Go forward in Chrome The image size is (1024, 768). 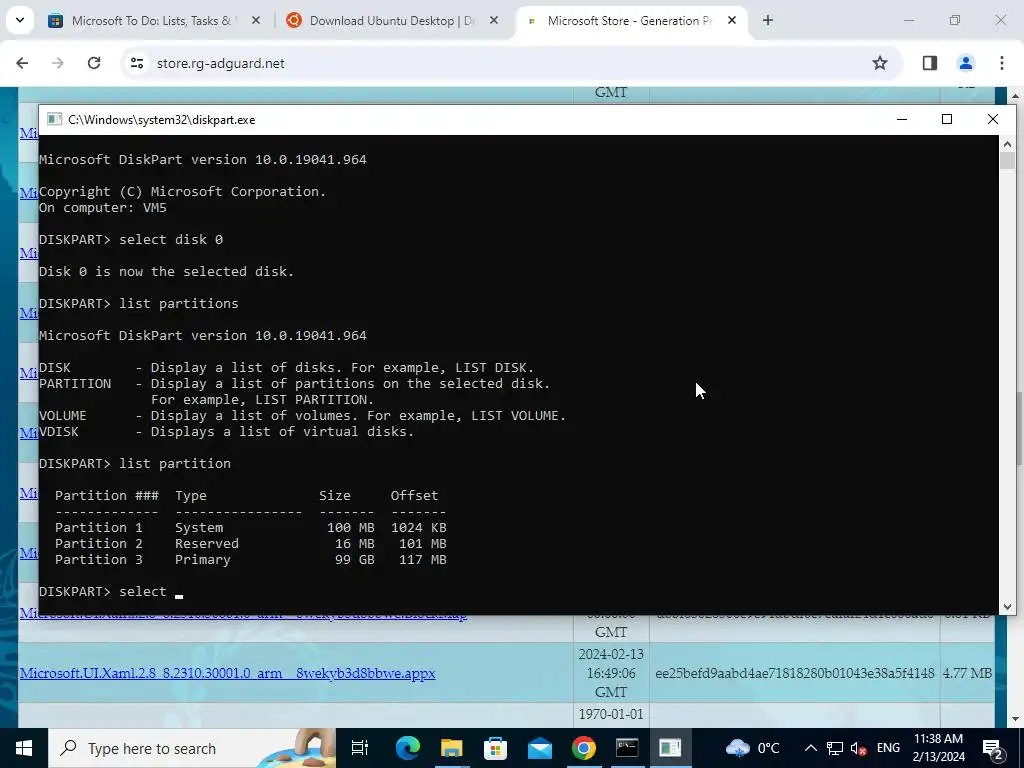(x=58, y=63)
